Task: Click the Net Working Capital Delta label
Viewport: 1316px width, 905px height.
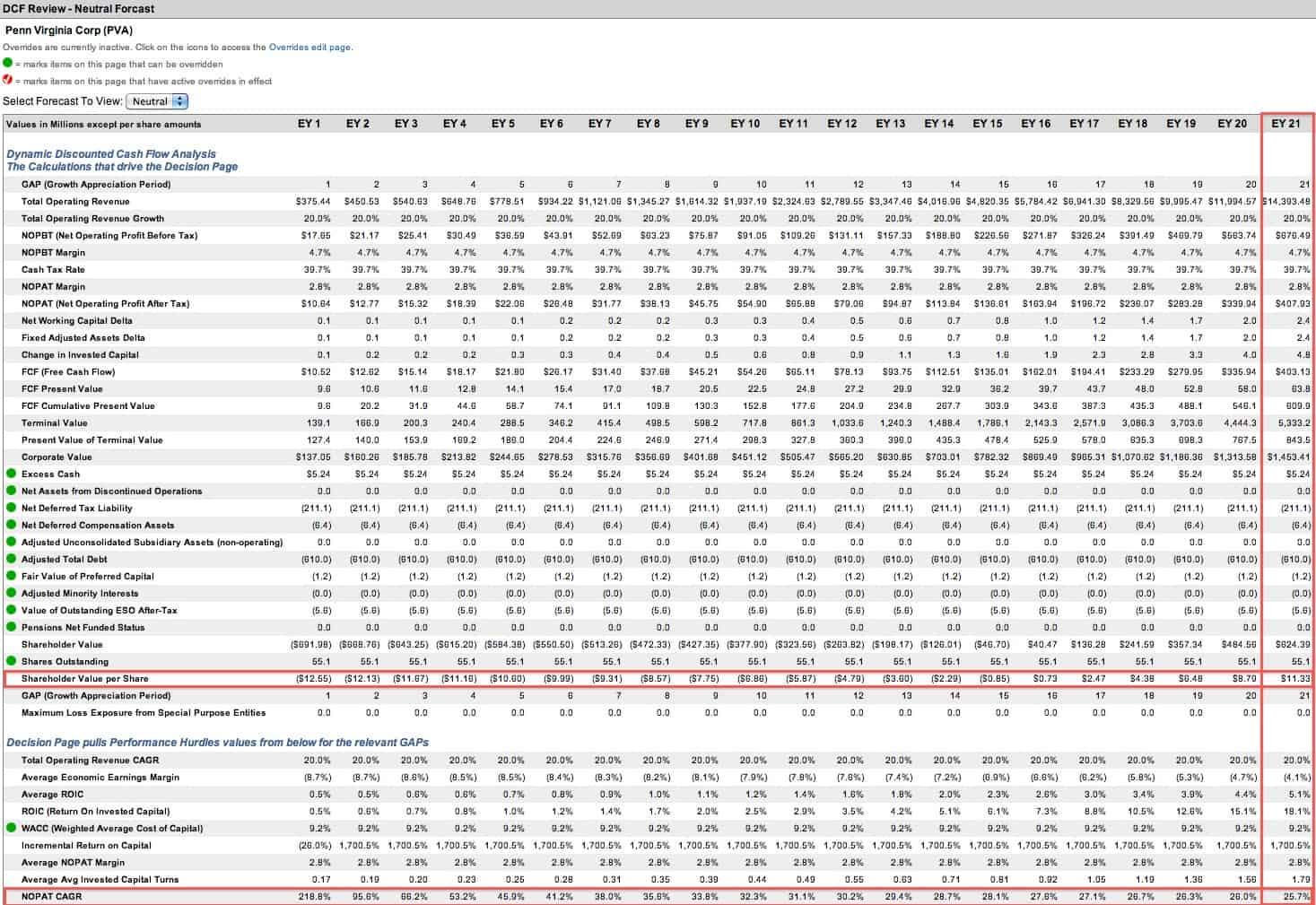Action: pyautogui.click(x=77, y=320)
